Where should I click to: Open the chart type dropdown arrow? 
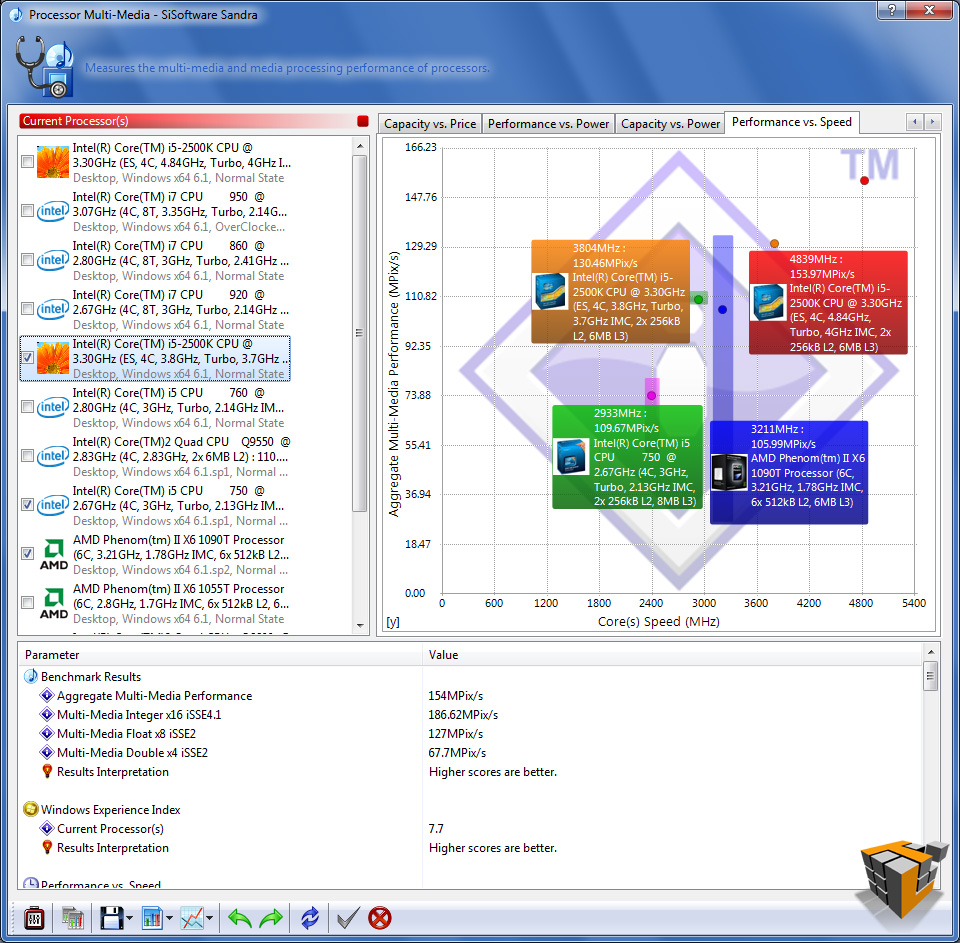point(169,919)
